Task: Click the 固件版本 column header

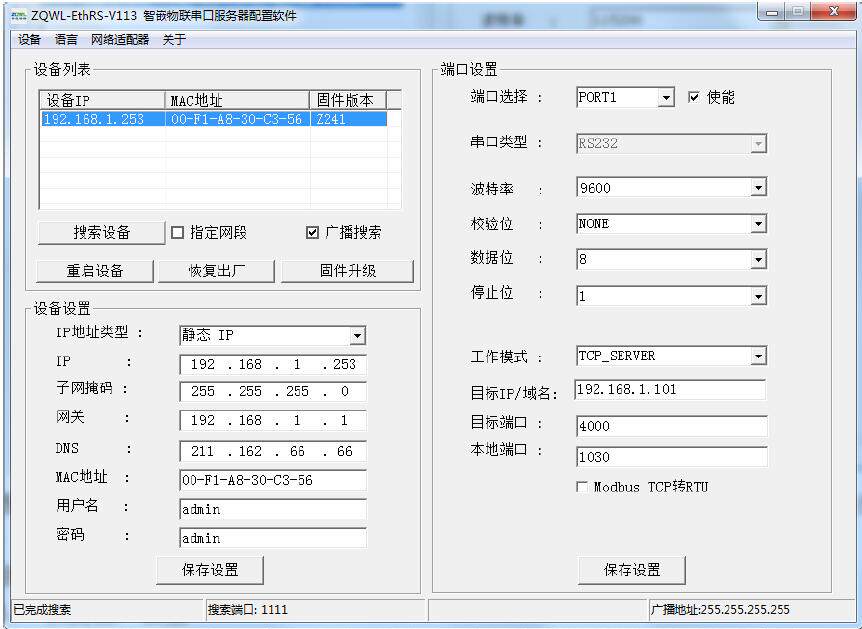Action: [348, 100]
